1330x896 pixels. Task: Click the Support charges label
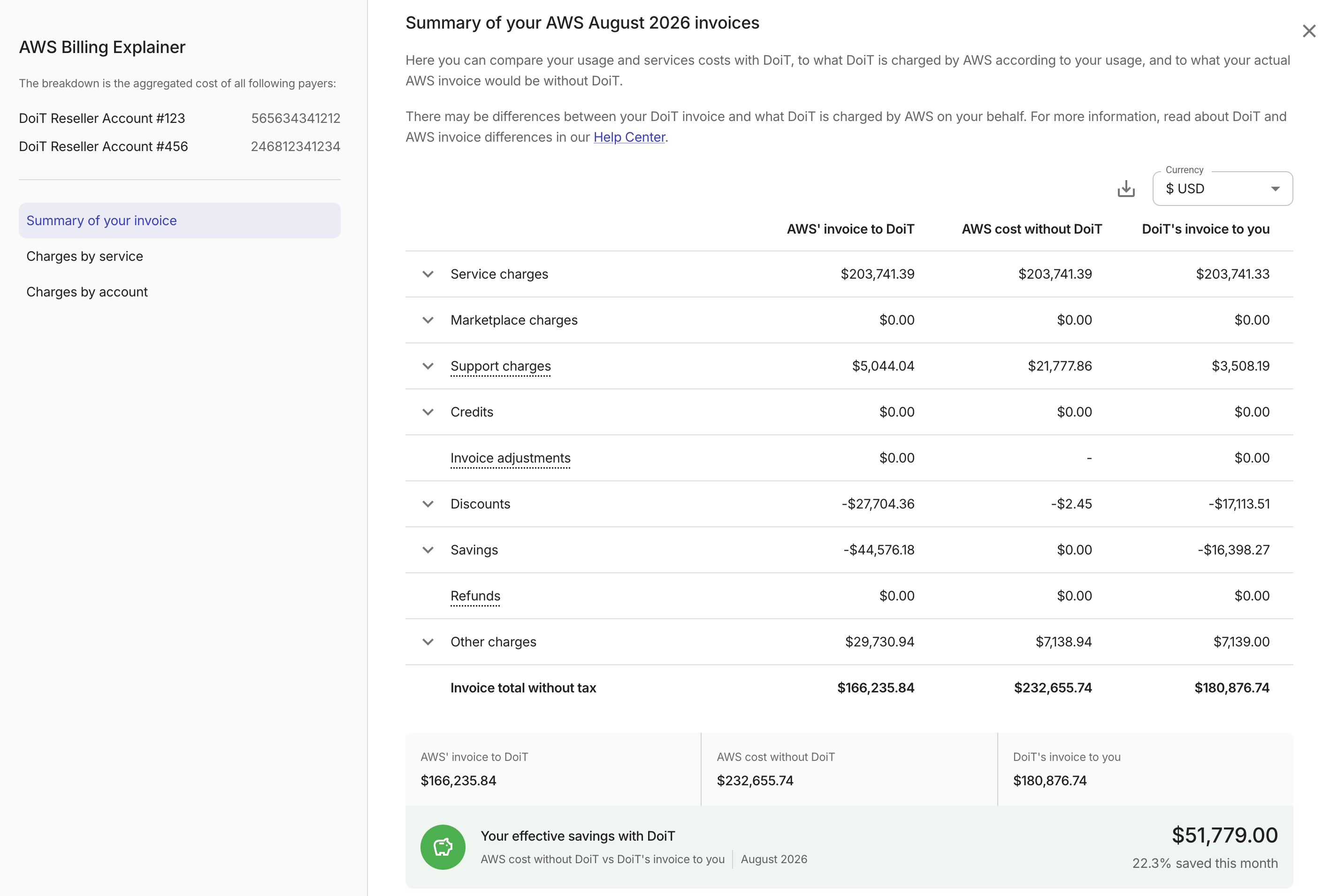500,366
